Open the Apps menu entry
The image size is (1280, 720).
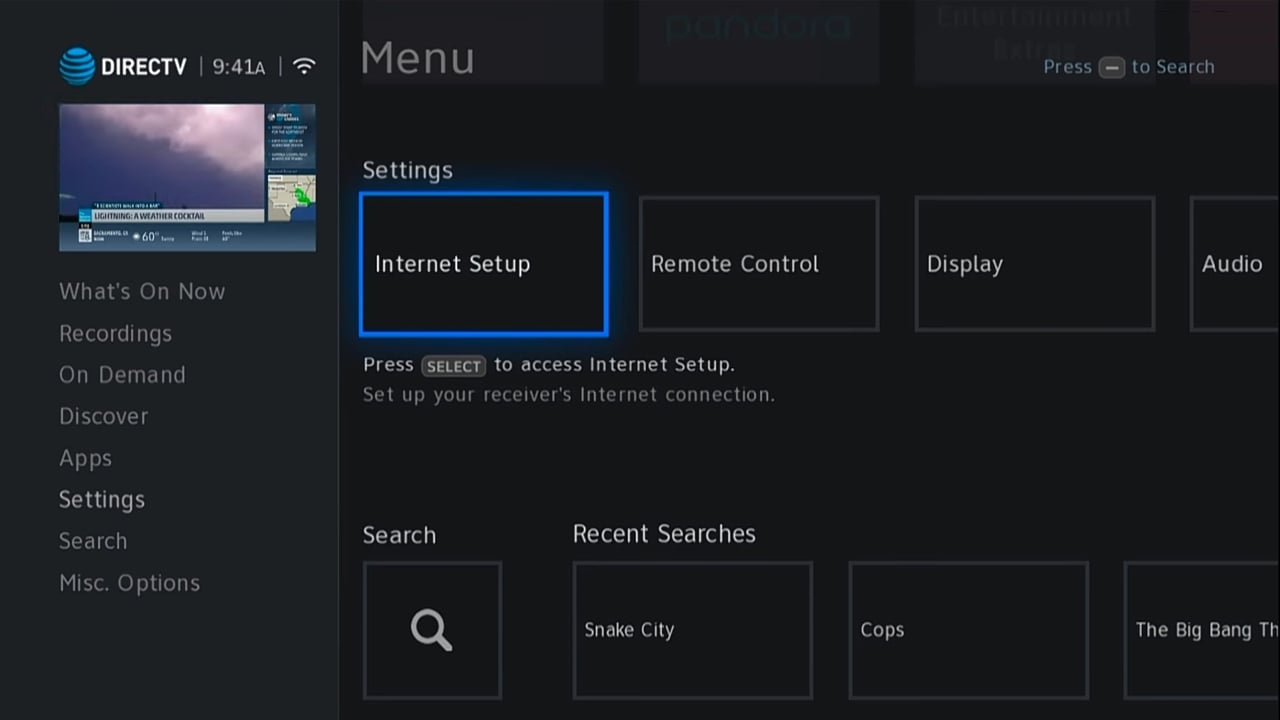(x=85, y=458)
